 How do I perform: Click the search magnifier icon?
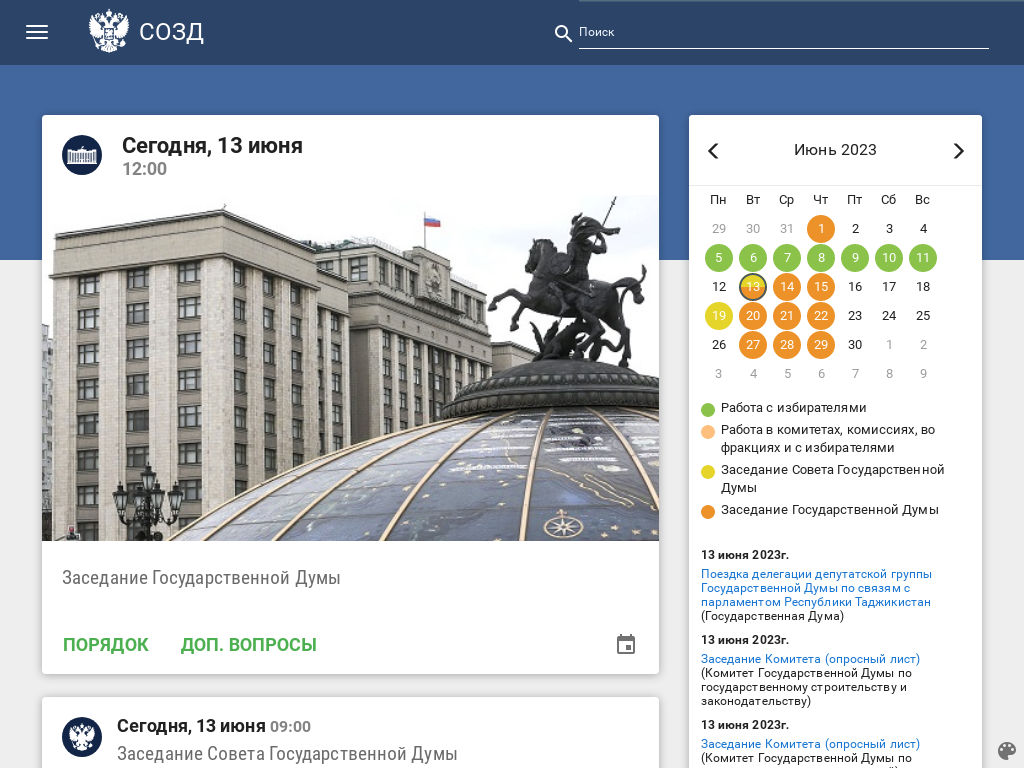563,33
